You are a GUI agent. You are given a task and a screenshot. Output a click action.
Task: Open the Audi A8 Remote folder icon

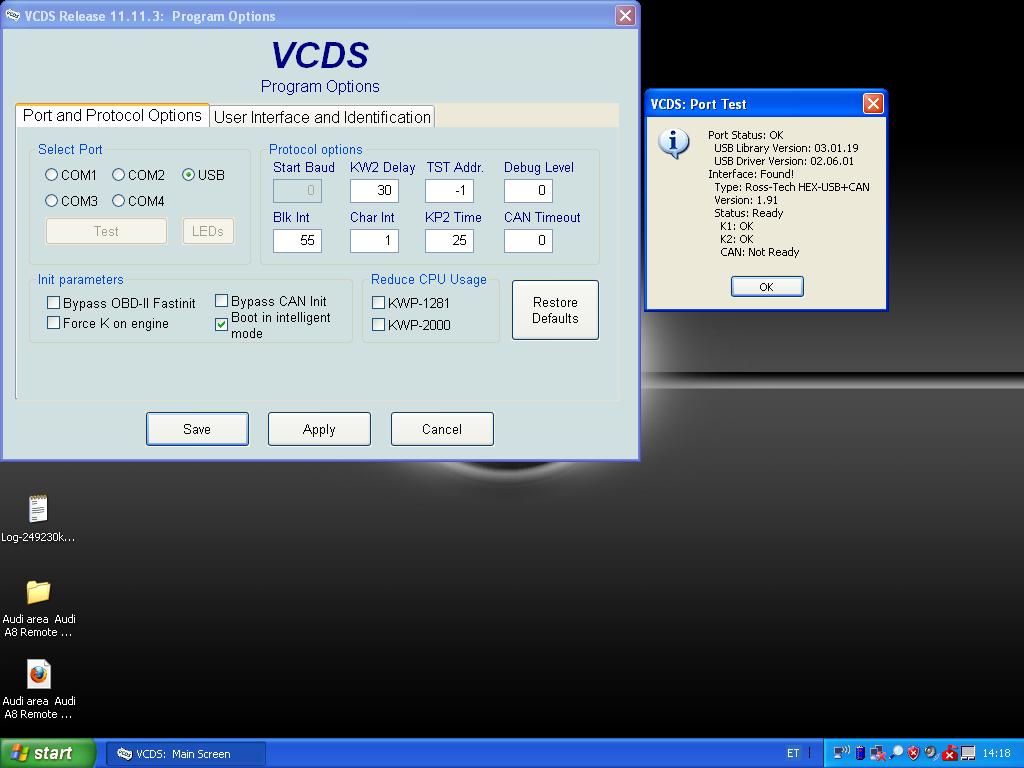click(38, 592)
